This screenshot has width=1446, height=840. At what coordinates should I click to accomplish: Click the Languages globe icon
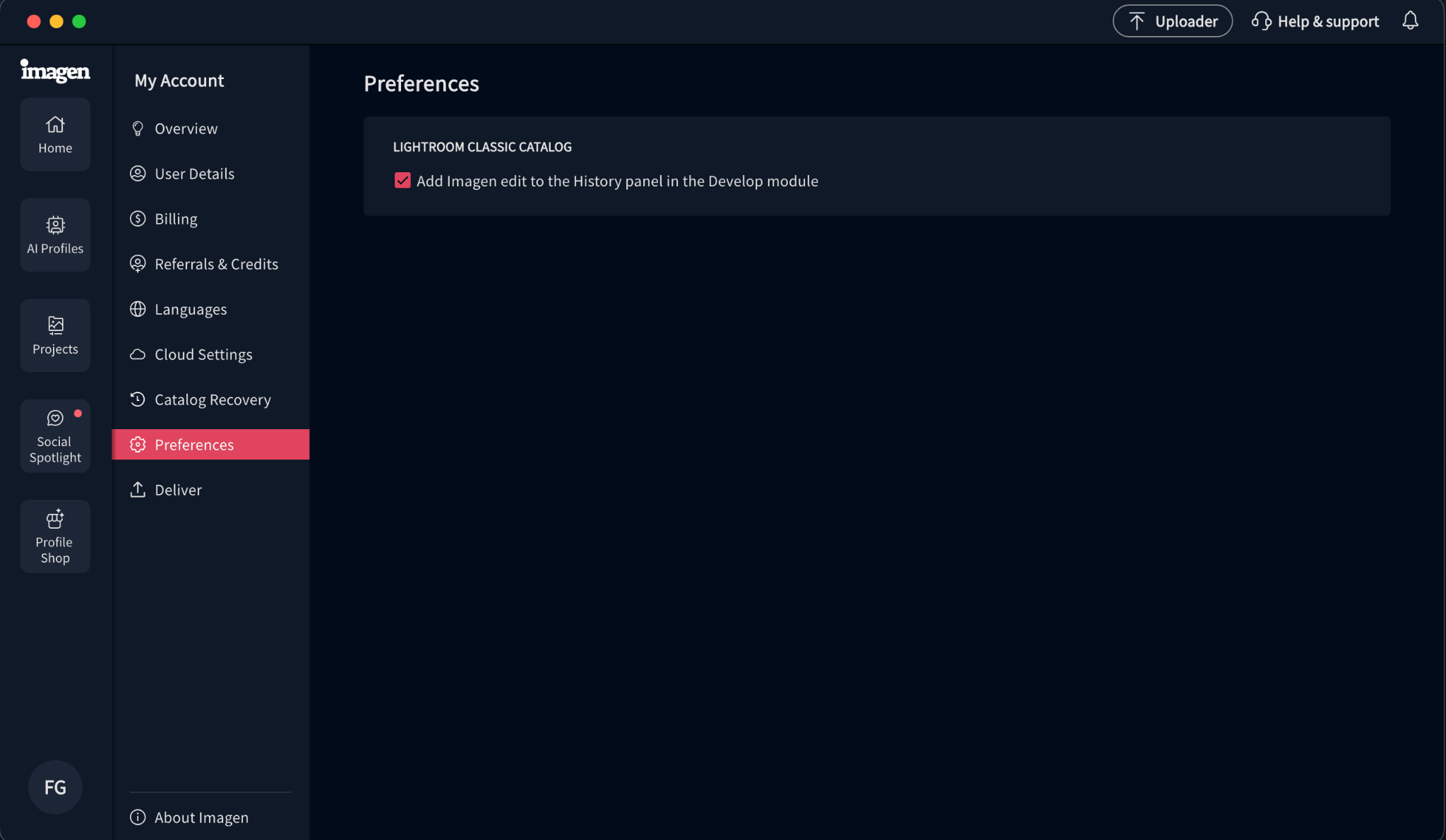[x=138, y=309]
